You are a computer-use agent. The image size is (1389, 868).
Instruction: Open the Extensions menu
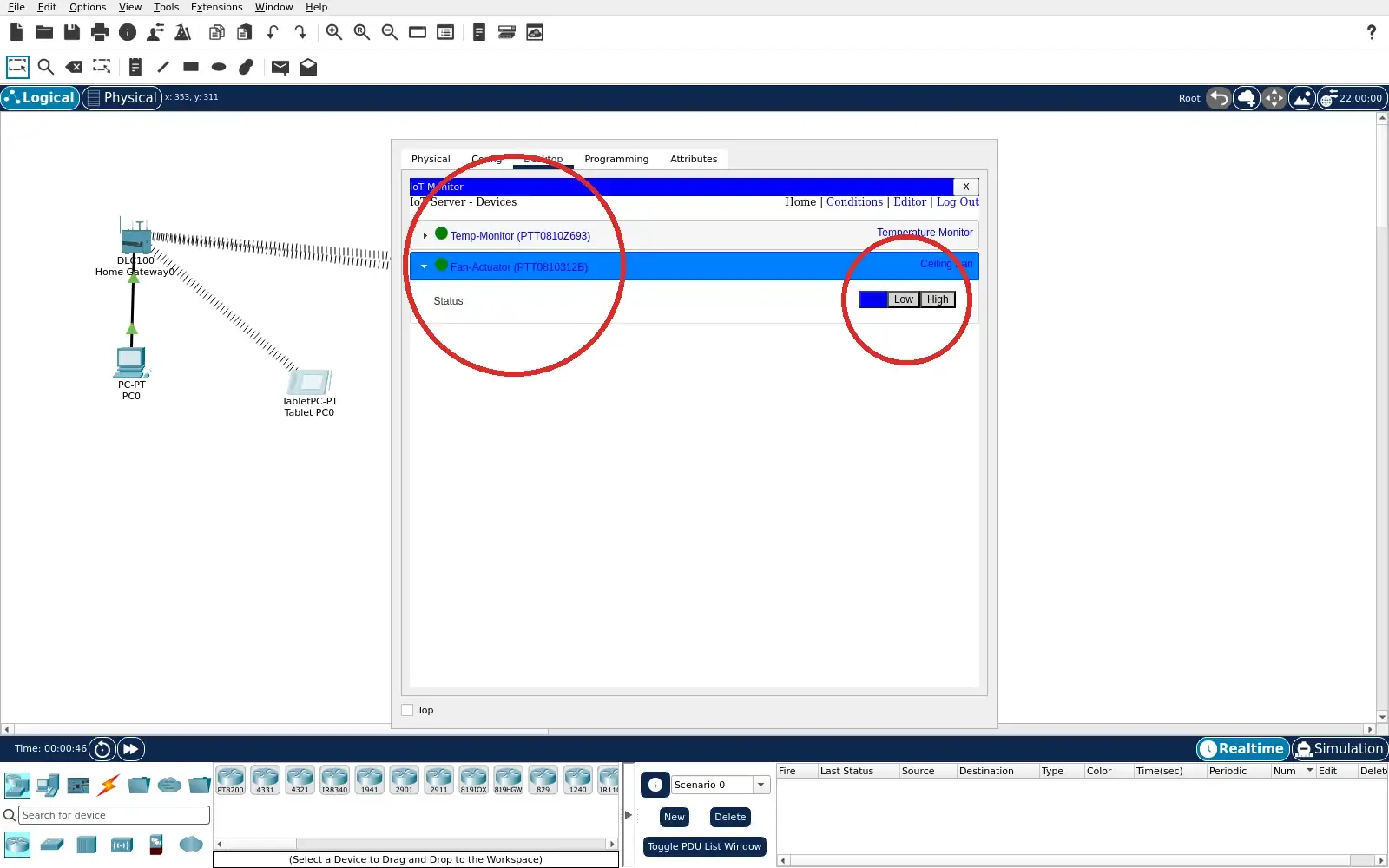pyautogui.click(x=216, y=7)
